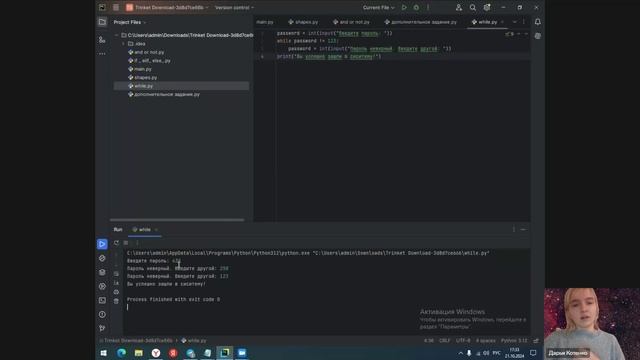This screenshot has height=360, width=640.
Task: Click the CRLF line separator in status bar
Action: pos(444,341)
